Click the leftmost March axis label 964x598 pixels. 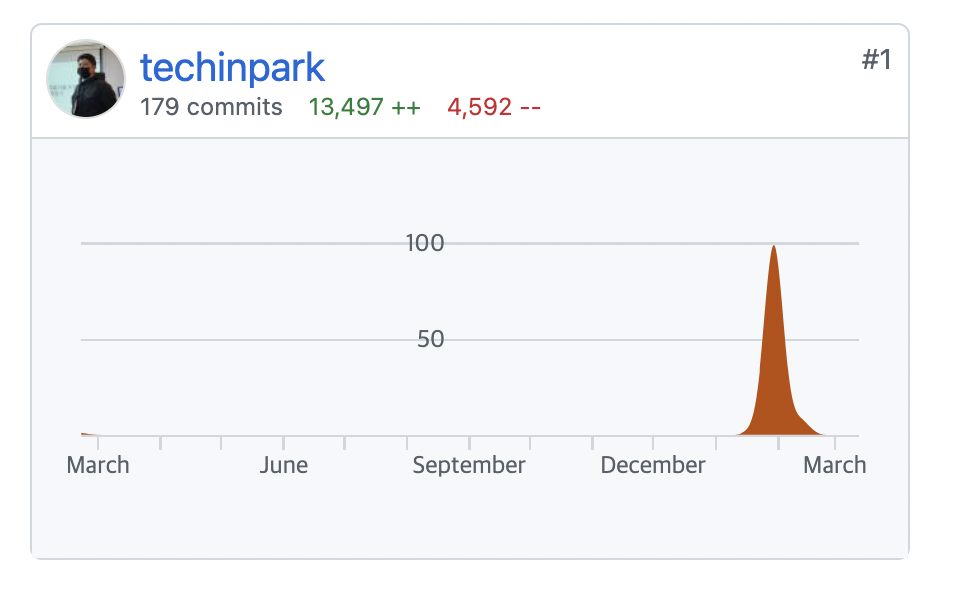tap(98, 465)
